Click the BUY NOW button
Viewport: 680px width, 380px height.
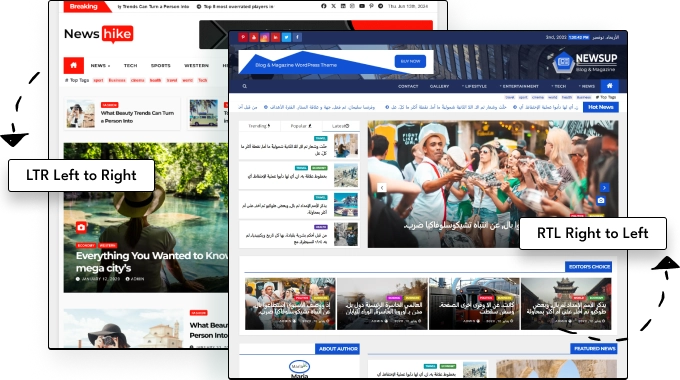410,61
